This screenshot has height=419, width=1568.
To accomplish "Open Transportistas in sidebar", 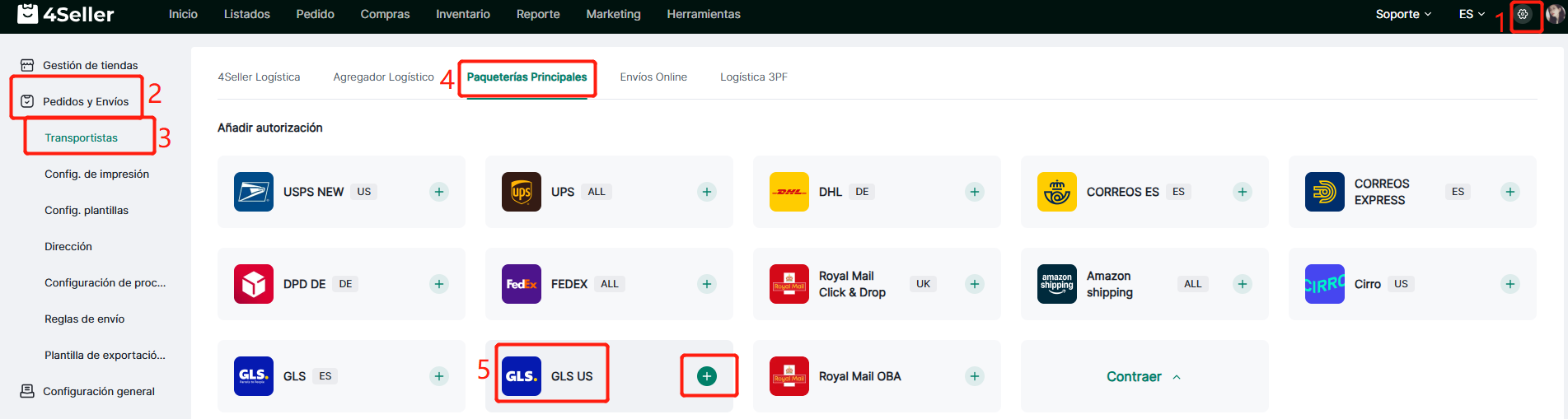I will coord(81,137).
